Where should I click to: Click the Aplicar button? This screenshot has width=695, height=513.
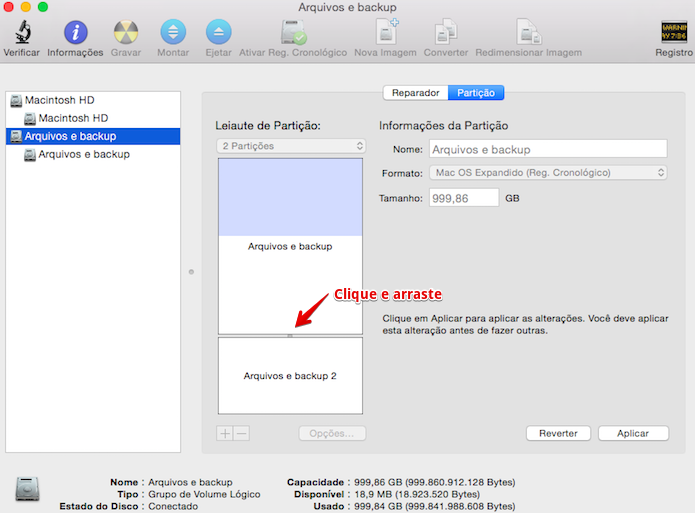(633, 433)
